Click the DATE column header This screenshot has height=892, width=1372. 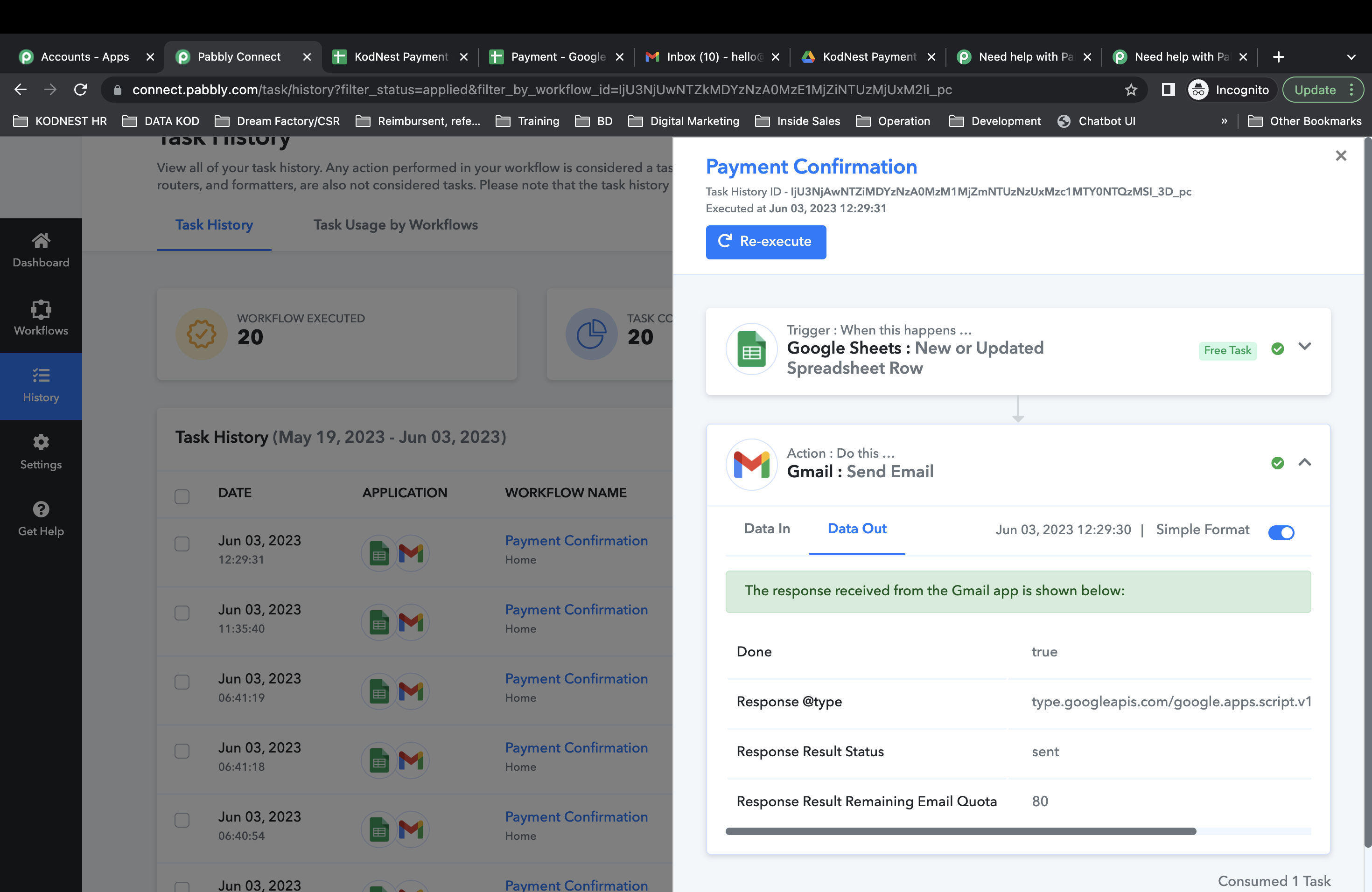(x=235, y=493)
